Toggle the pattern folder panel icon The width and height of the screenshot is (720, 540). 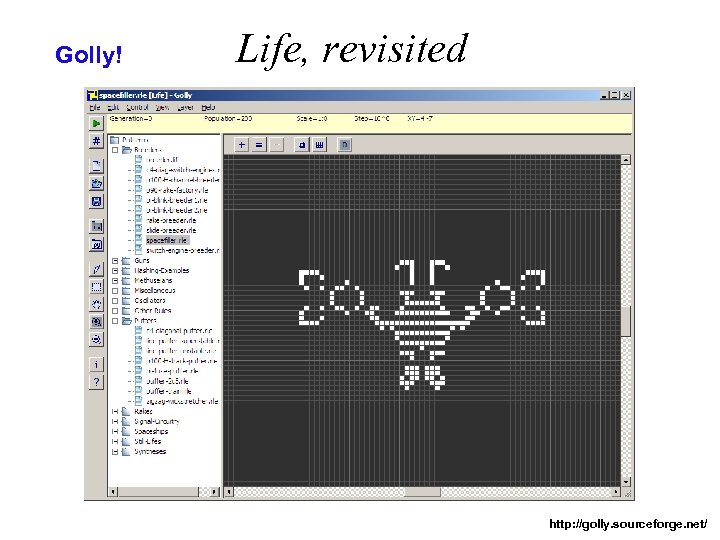tap(96, 226)
